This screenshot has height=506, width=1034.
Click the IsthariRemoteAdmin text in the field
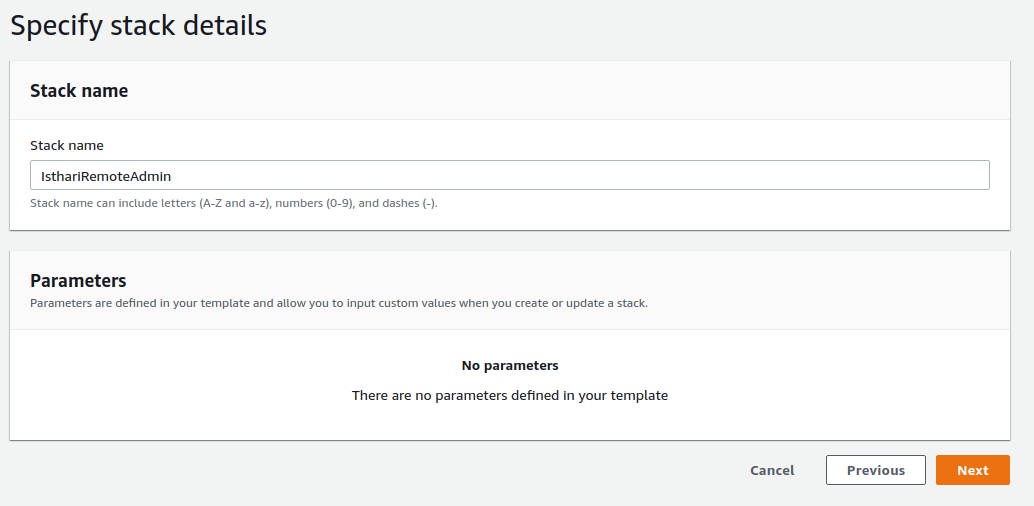click(x=106, y=176)
